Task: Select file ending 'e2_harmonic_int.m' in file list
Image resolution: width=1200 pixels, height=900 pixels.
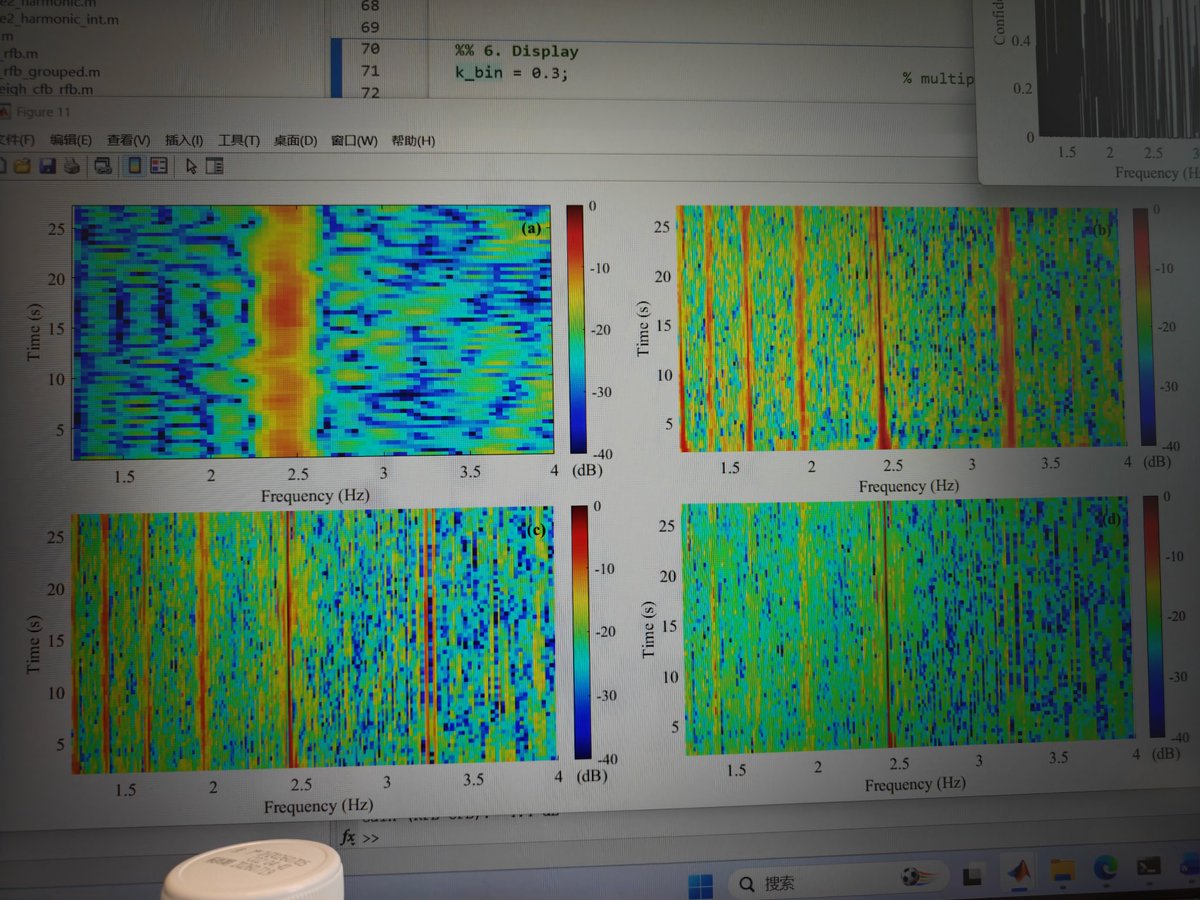Action: (59, 18)
